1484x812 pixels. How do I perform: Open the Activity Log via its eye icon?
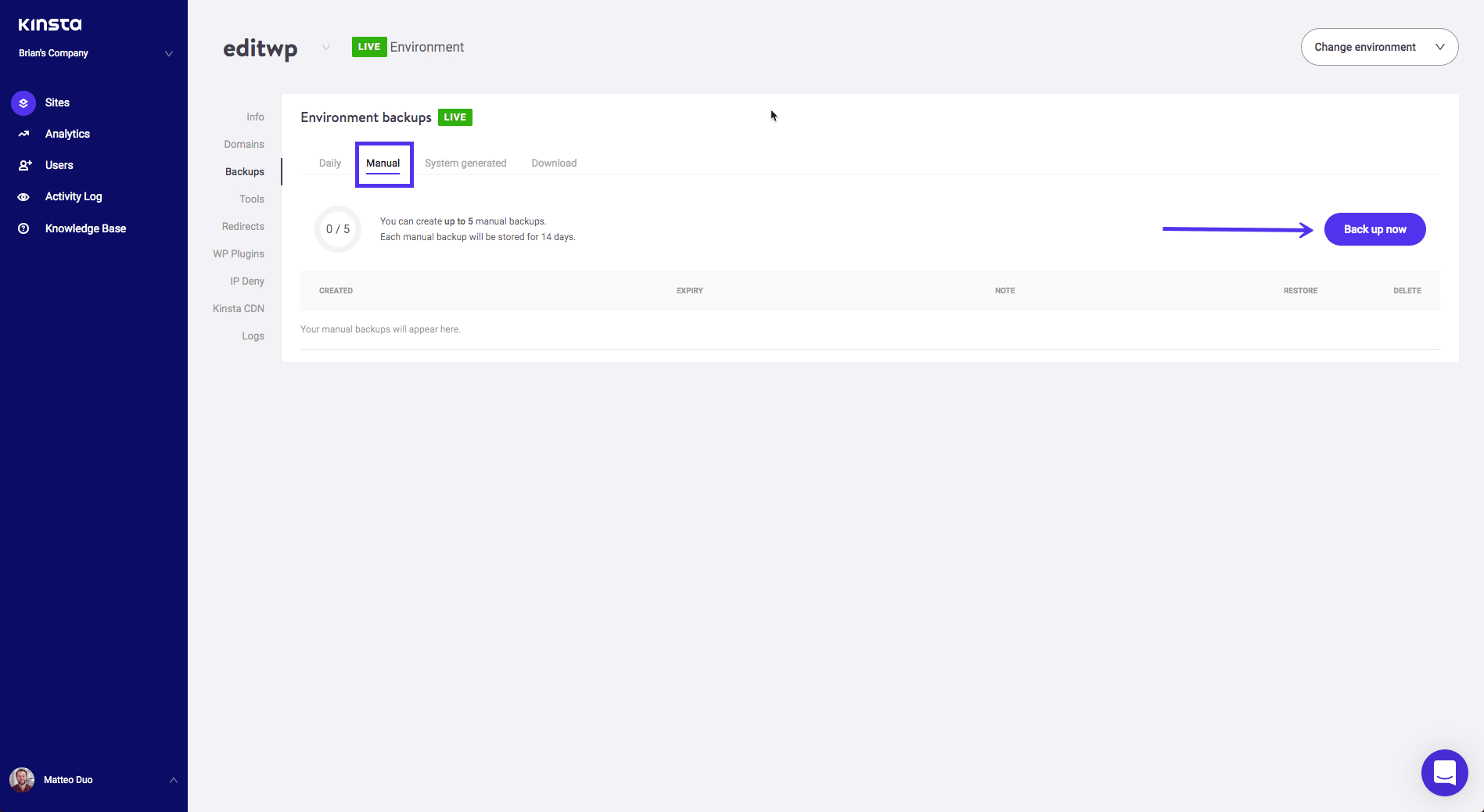tap(23, 196)
